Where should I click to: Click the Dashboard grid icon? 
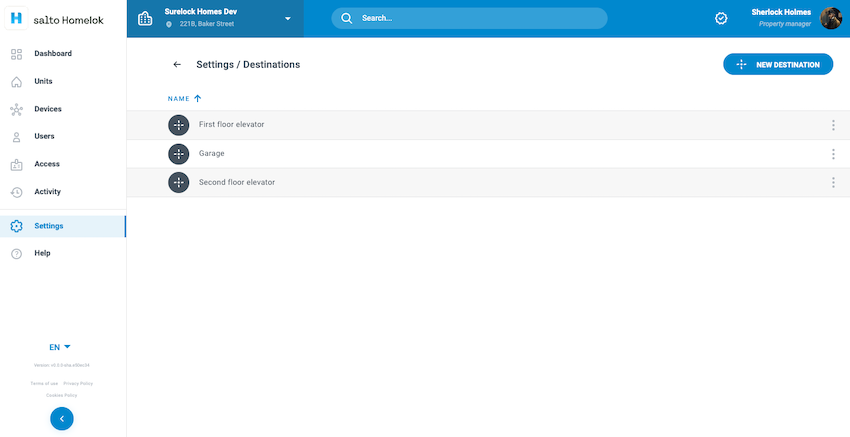16,54
